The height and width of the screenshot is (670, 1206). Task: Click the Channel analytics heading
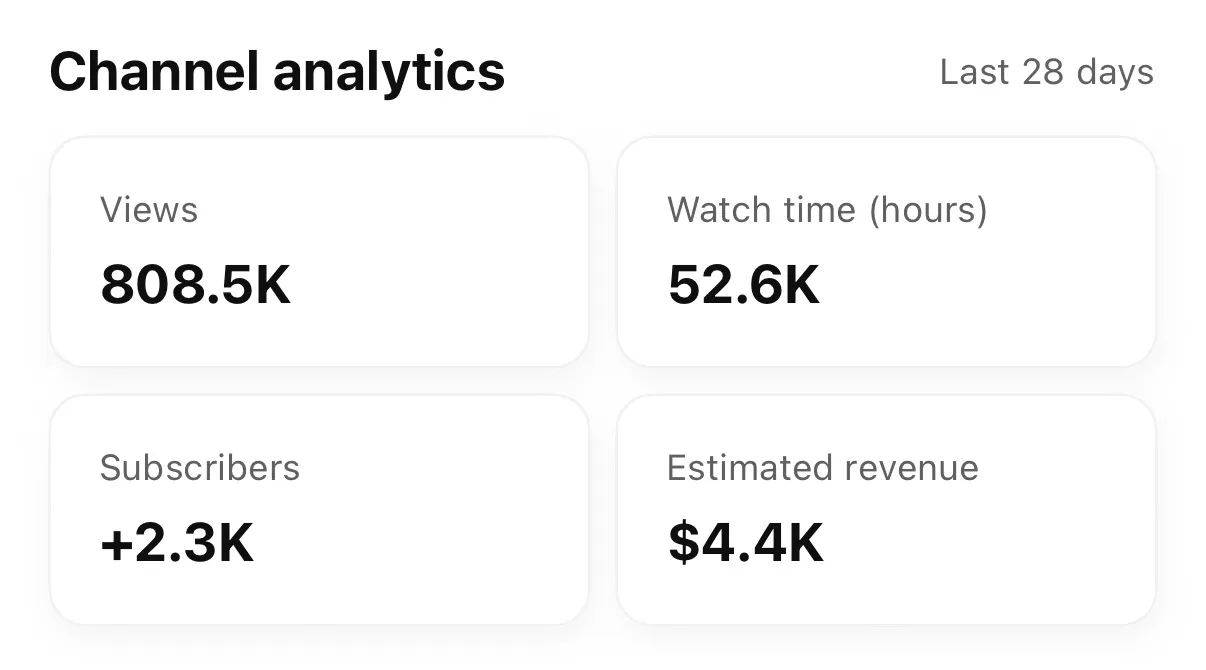[x=279, y=70]
